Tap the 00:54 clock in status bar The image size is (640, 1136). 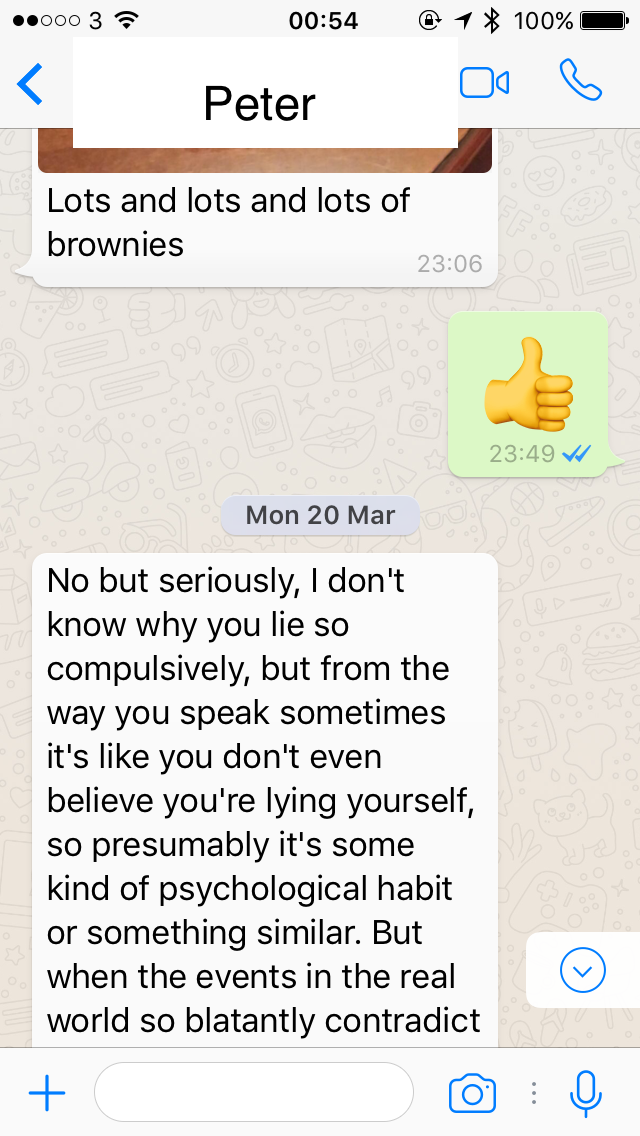pos(323,20)
